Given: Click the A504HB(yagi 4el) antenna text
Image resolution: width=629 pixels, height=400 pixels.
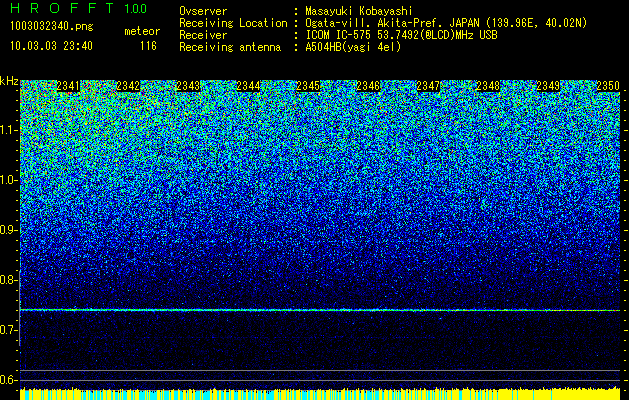Looking at the screenshot, I should tap(353, 47).
